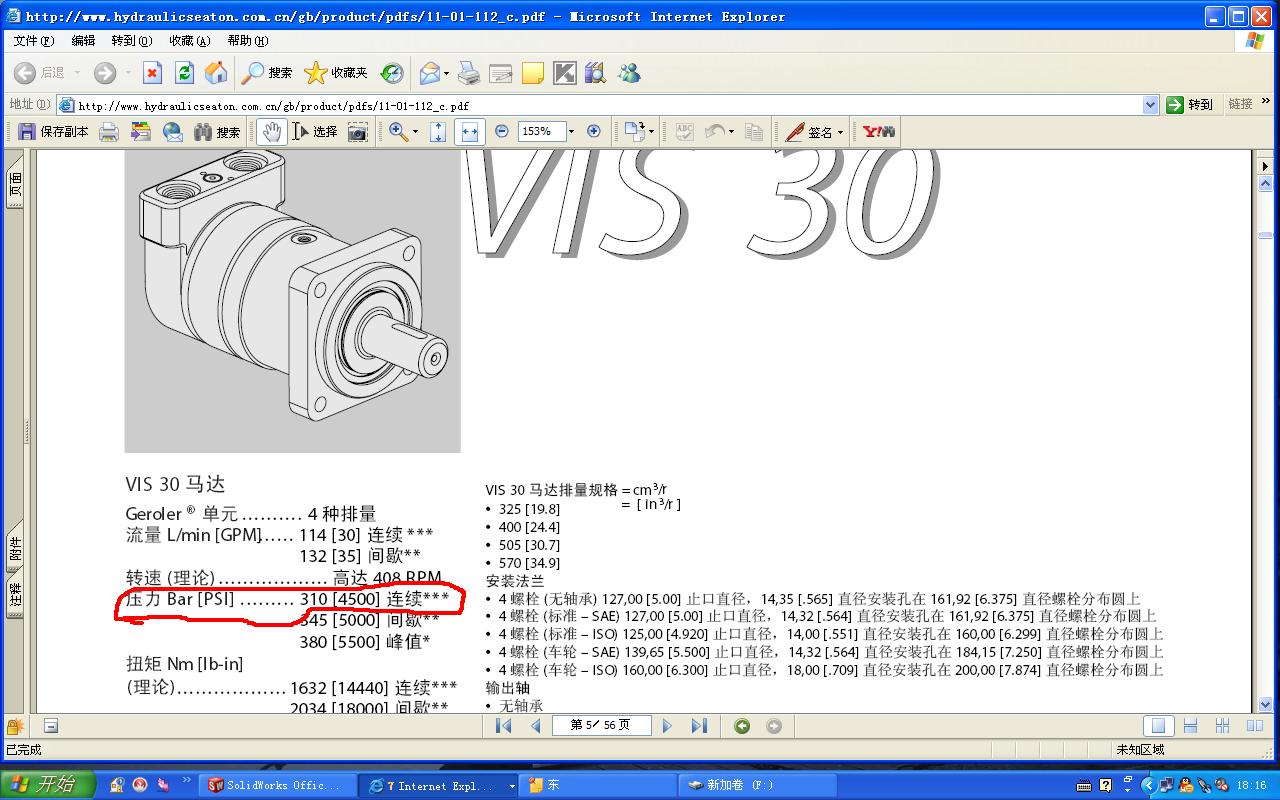Go to the first PDF page
This screenshot has width=1280, height=800.
(504, 726)
